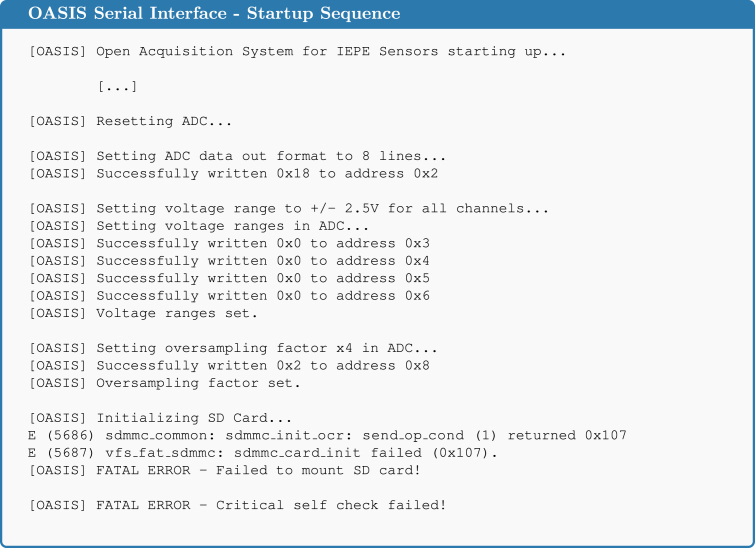Click the [...] ellipsis placeholder

[117, 87]
